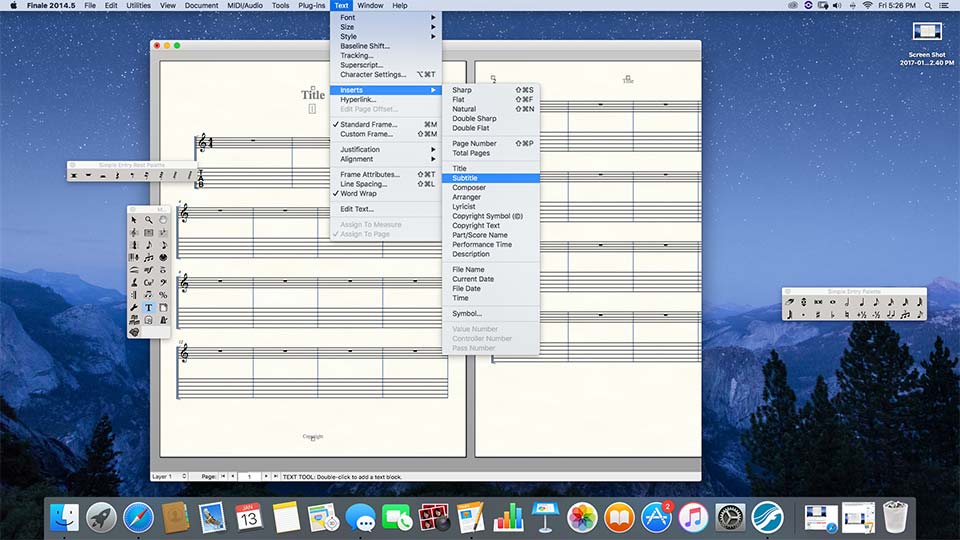Select Custom Frame option
960x540 pixels.
point(386,134)
